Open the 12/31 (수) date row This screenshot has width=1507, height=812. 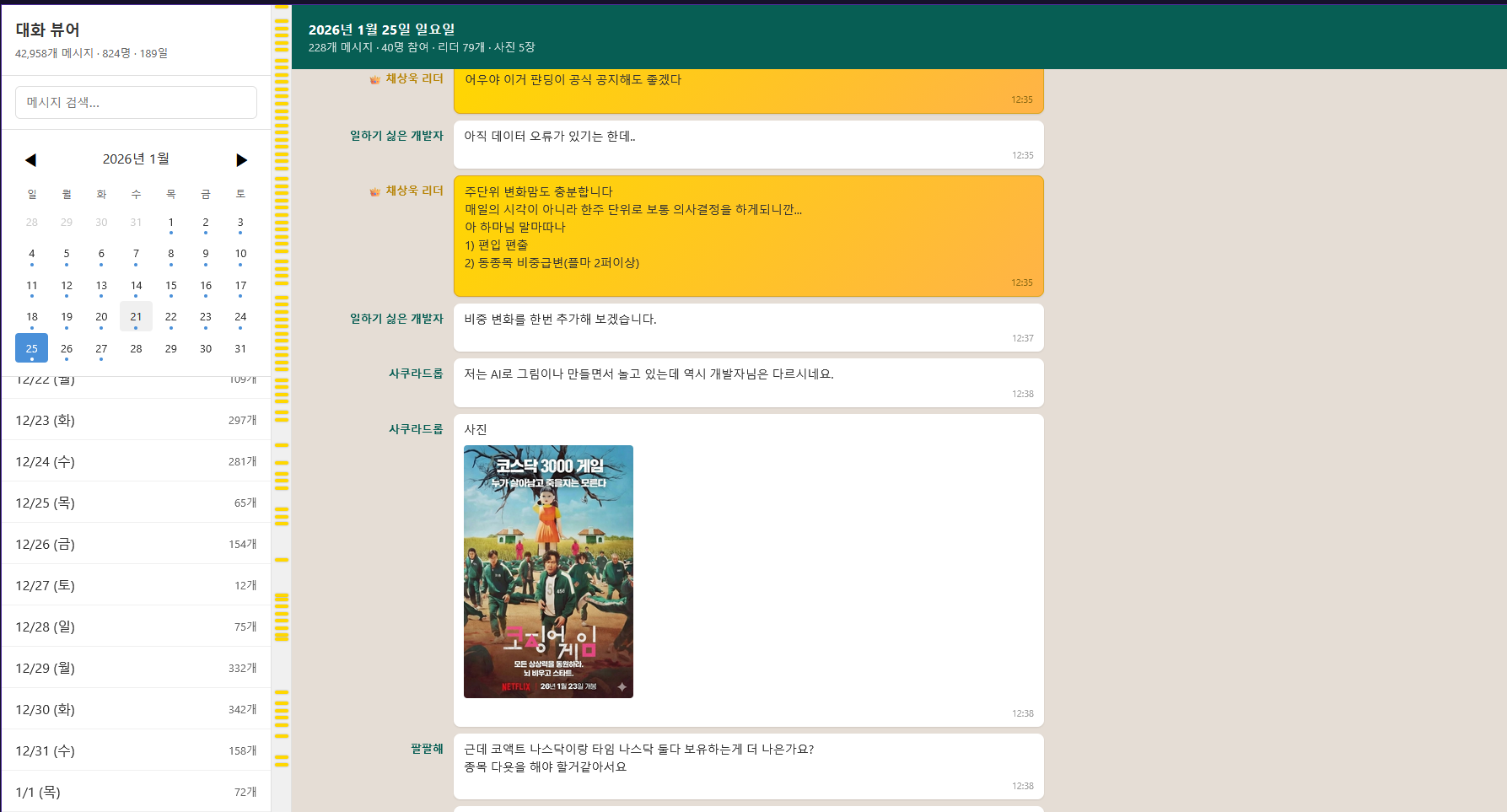coord(136,750)
